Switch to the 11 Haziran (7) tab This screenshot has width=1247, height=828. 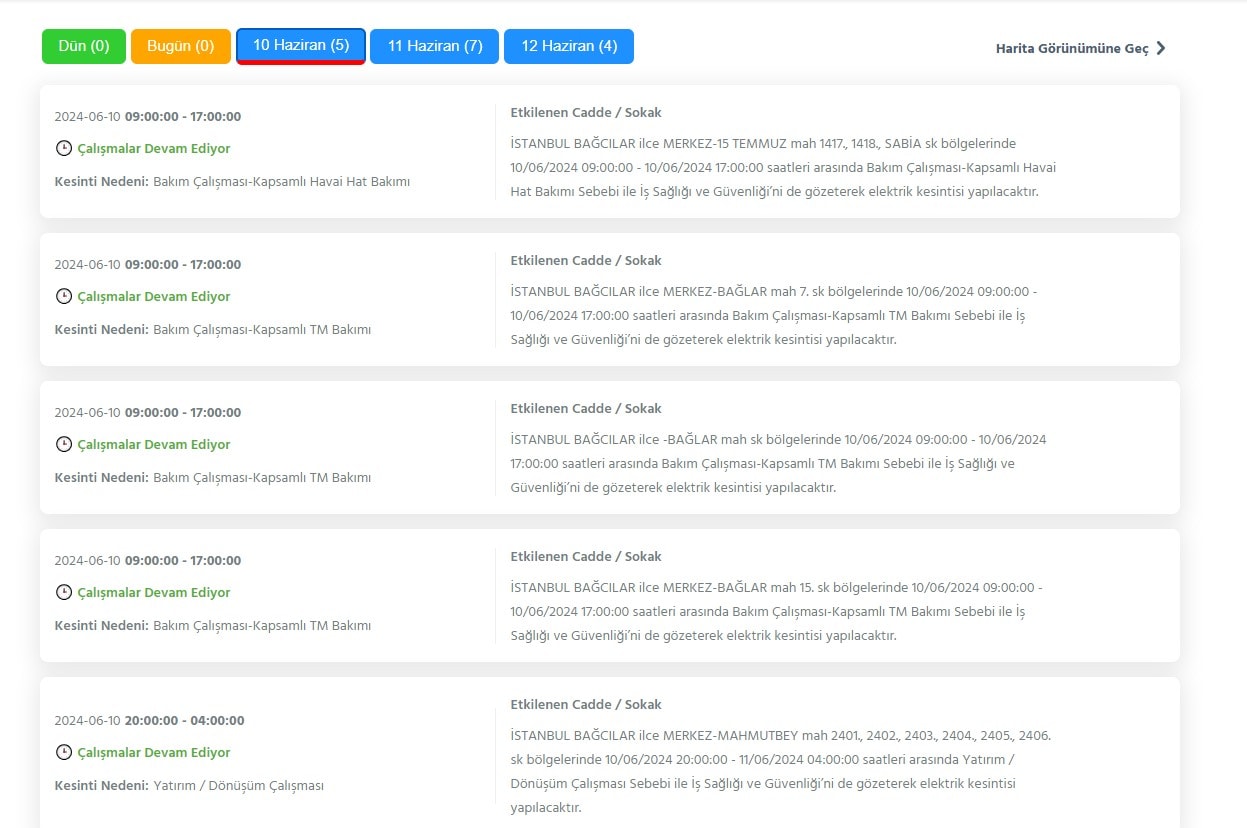pos(435,46)
